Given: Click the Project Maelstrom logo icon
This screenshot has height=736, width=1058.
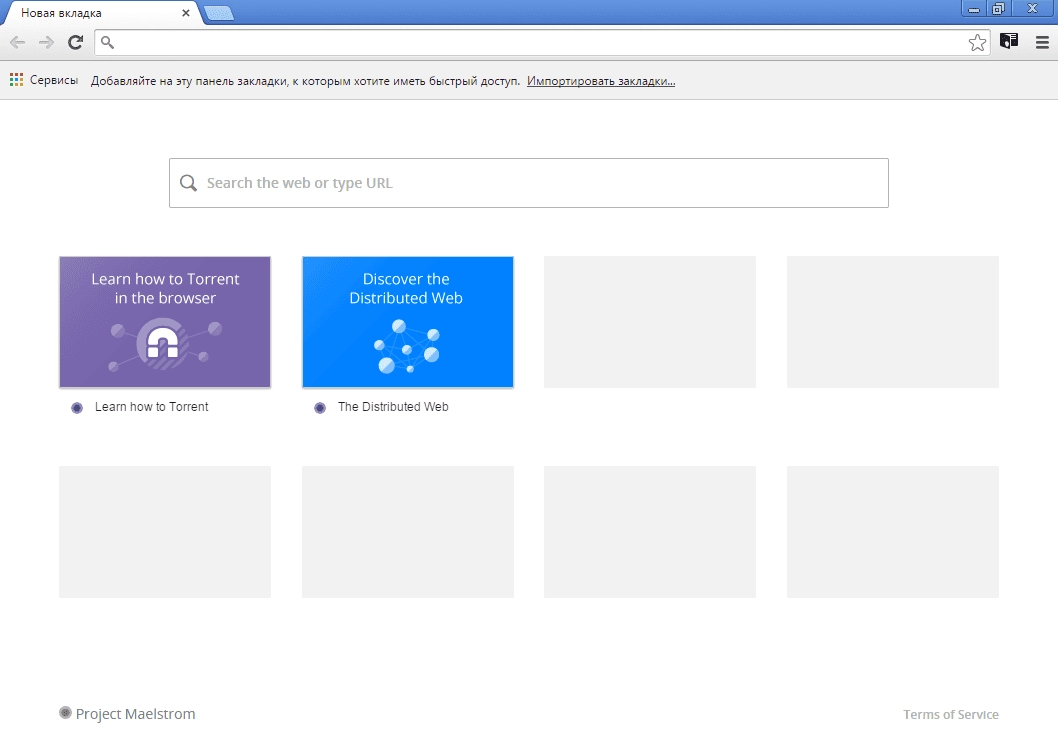Looking at the screenshot, I should pyautogui.click(x=65, y=712).
